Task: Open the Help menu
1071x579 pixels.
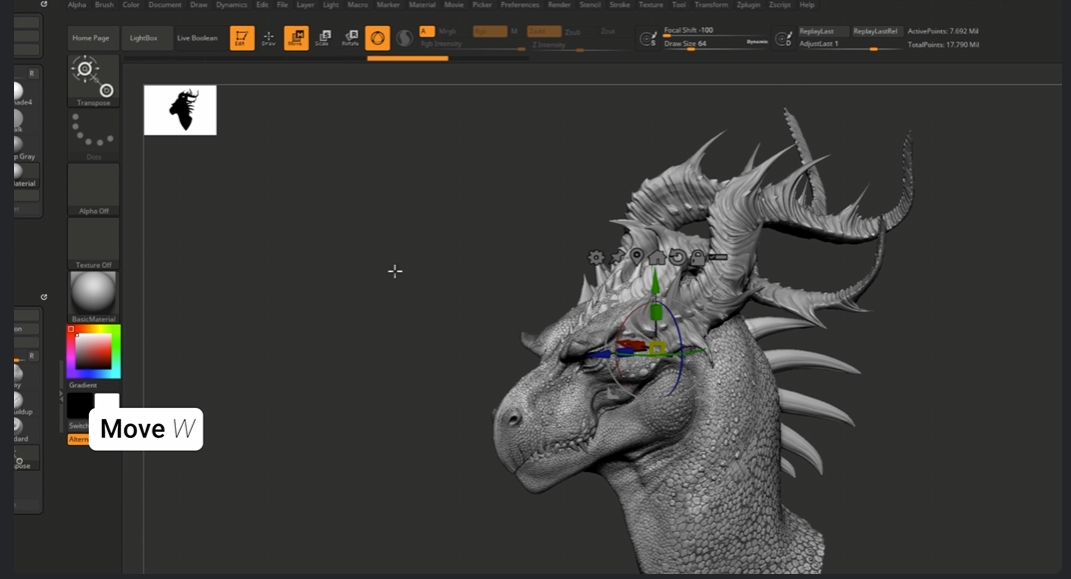Action: point(807,5)
